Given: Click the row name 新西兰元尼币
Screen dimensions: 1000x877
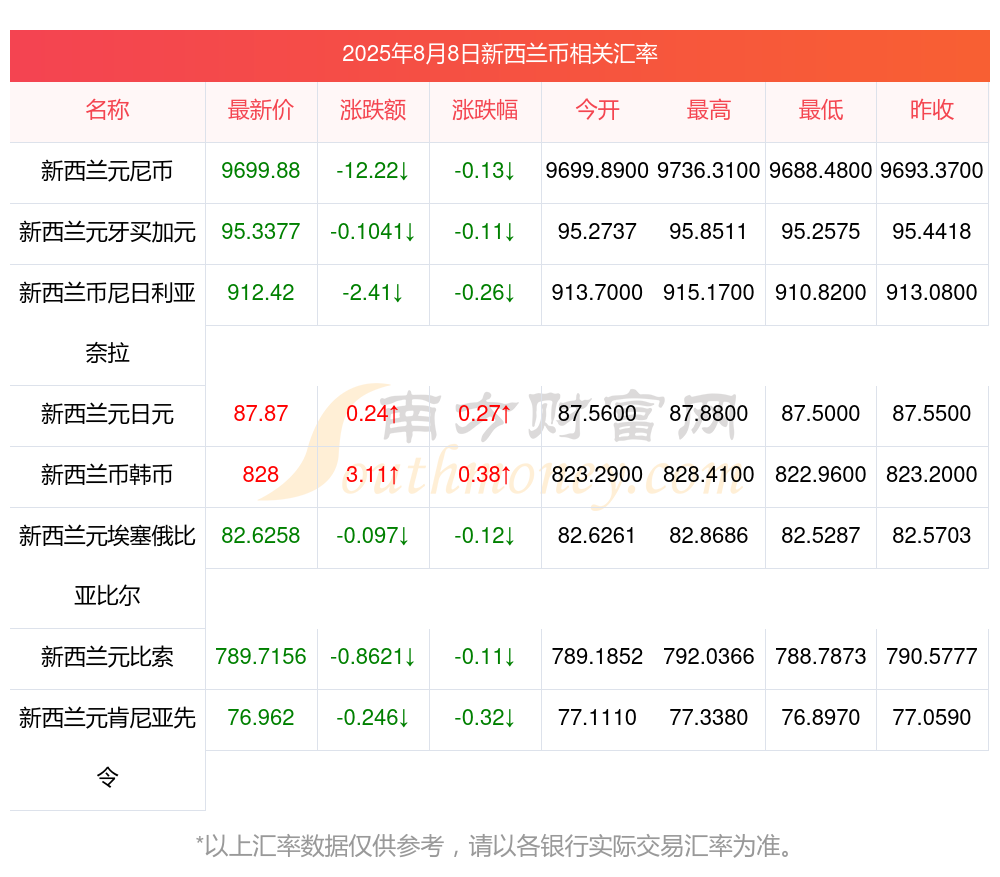Looking at the screenshot, I should 107,171.
